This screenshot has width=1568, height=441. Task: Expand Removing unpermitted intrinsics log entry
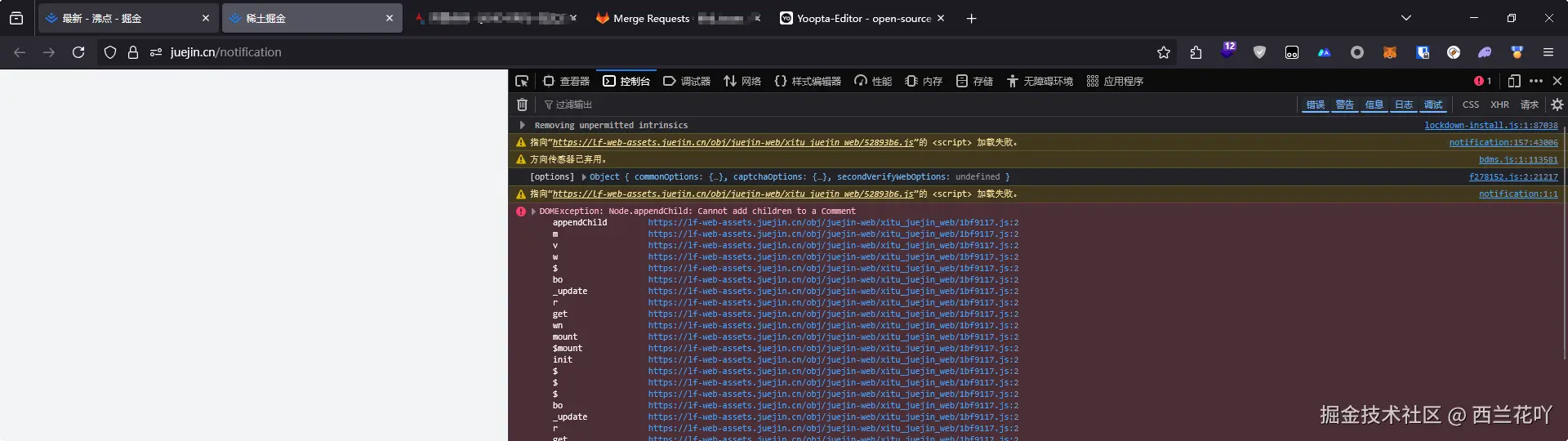point(523,126)
